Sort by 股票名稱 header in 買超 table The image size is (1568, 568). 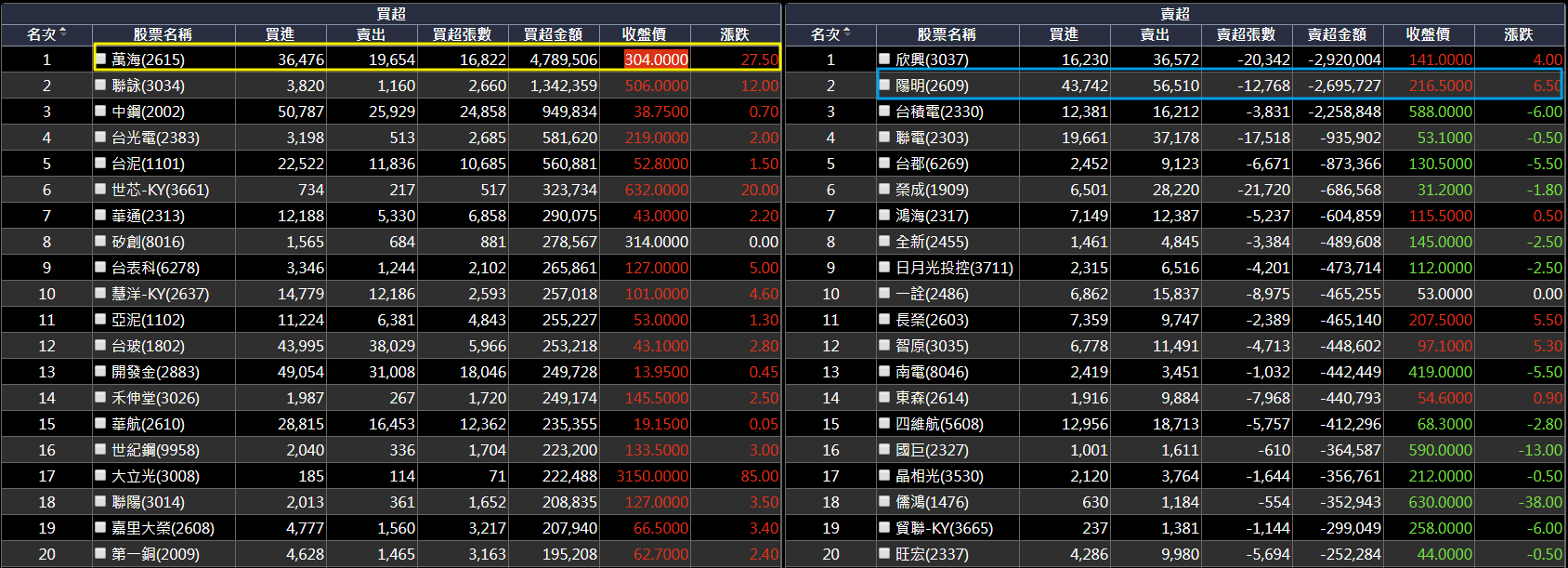(163, 34)
